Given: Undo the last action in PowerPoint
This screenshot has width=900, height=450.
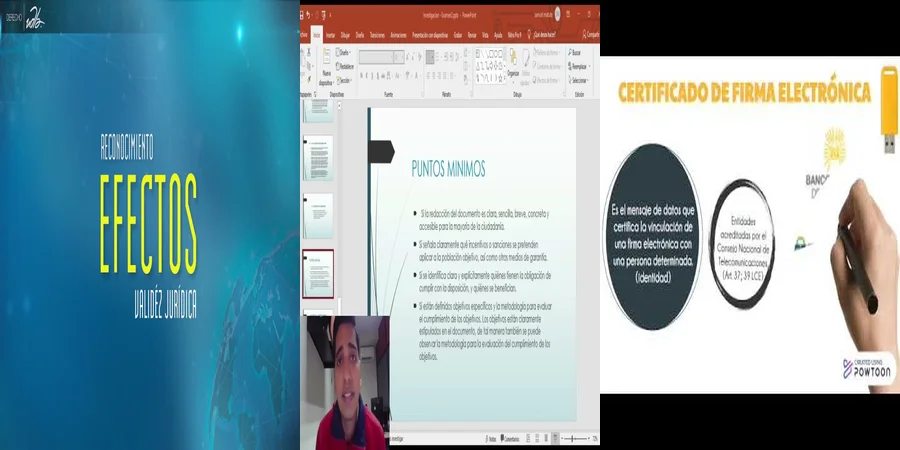Looking at the screenshot, I should (308, 15).
